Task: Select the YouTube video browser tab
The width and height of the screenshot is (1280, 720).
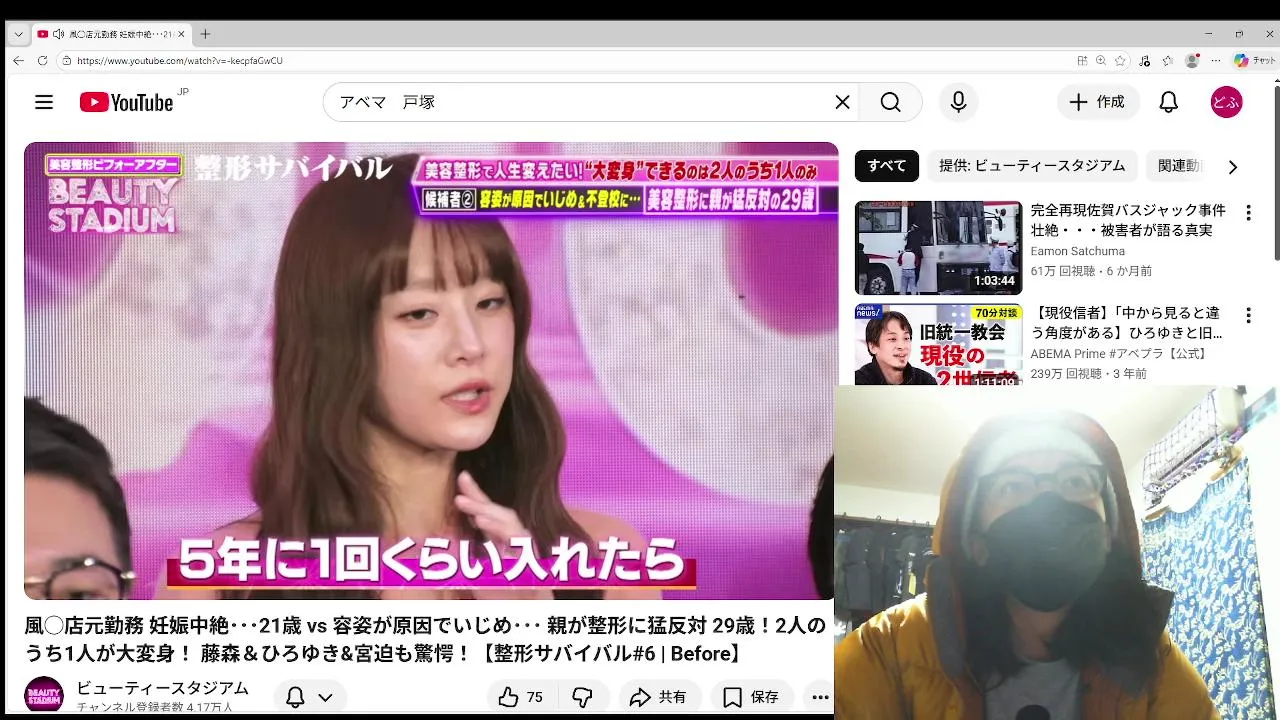Action: pos(110,34)
